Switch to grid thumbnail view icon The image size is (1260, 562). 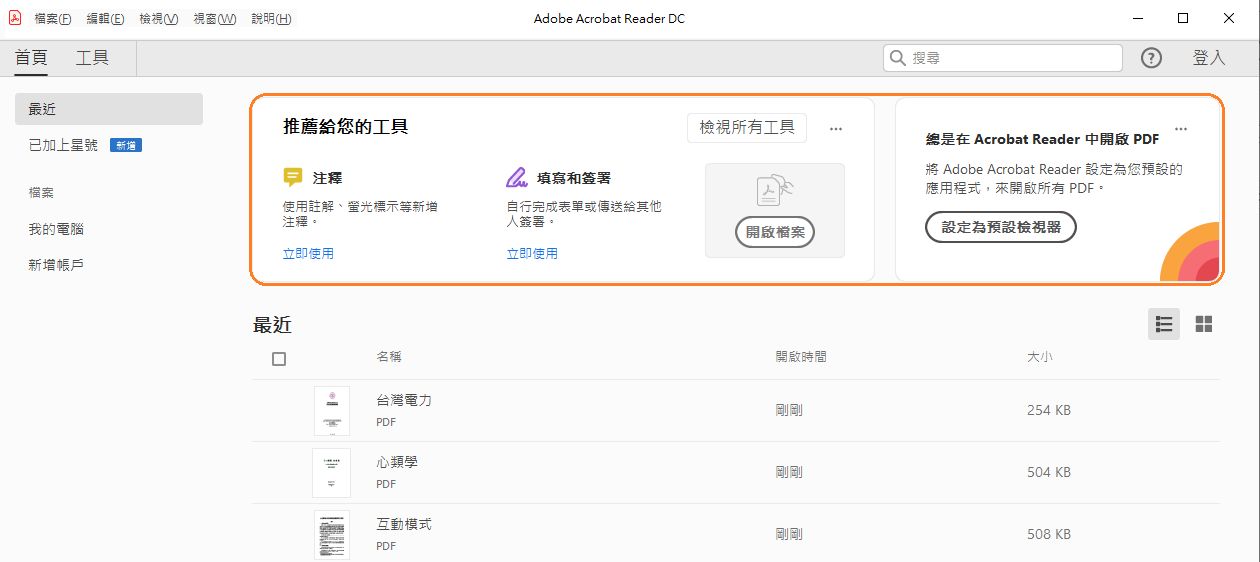tap(1204, 324)
